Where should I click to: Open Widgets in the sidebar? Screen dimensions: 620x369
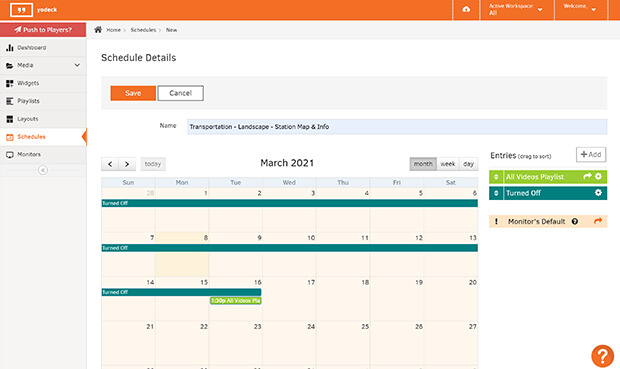pos(43,83)
